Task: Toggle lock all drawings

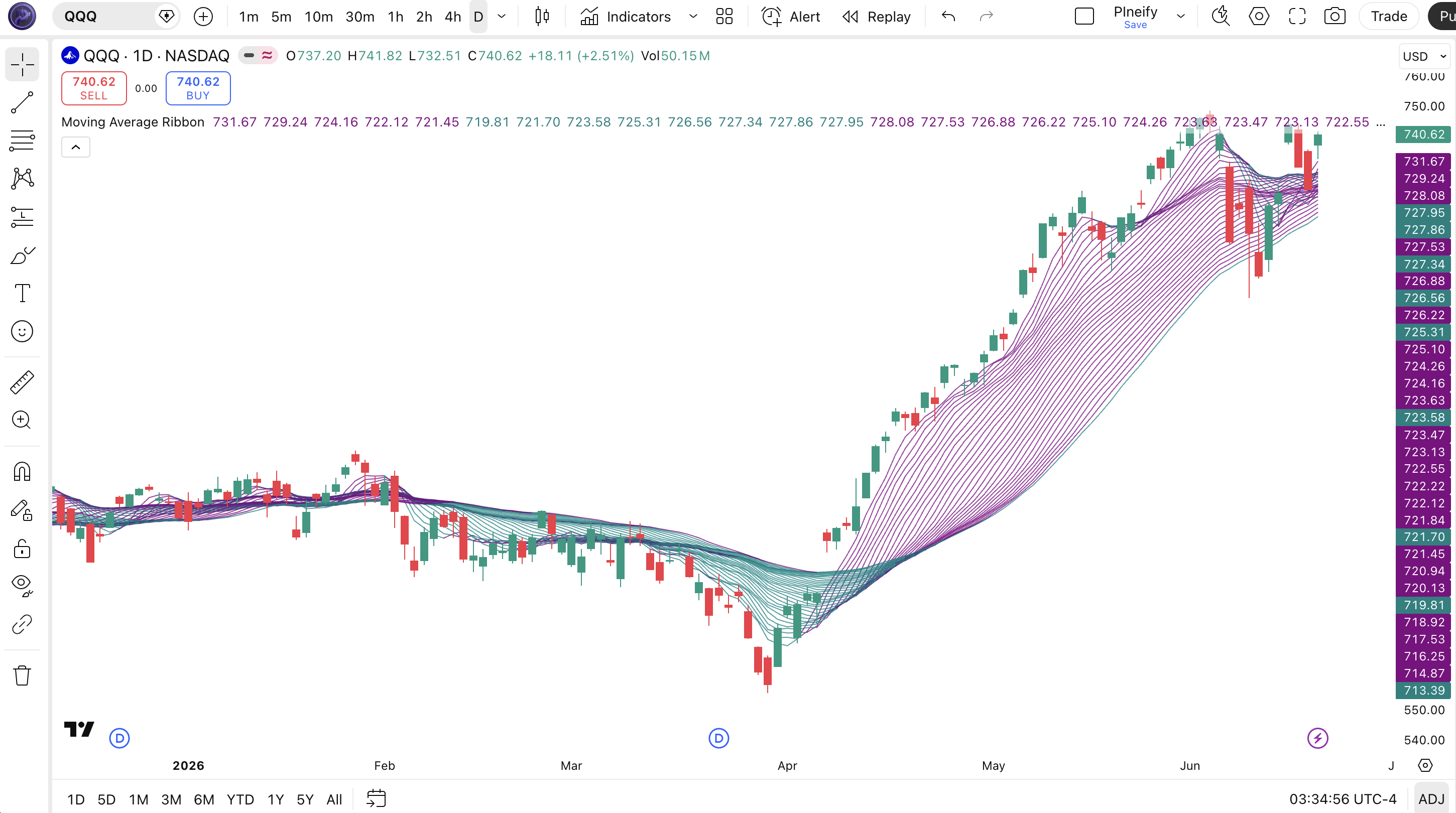Action: tap(22, 549)
